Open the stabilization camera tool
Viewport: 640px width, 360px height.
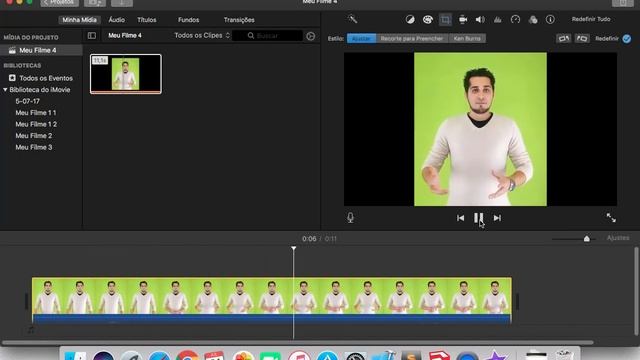click(x=463, y=20)
